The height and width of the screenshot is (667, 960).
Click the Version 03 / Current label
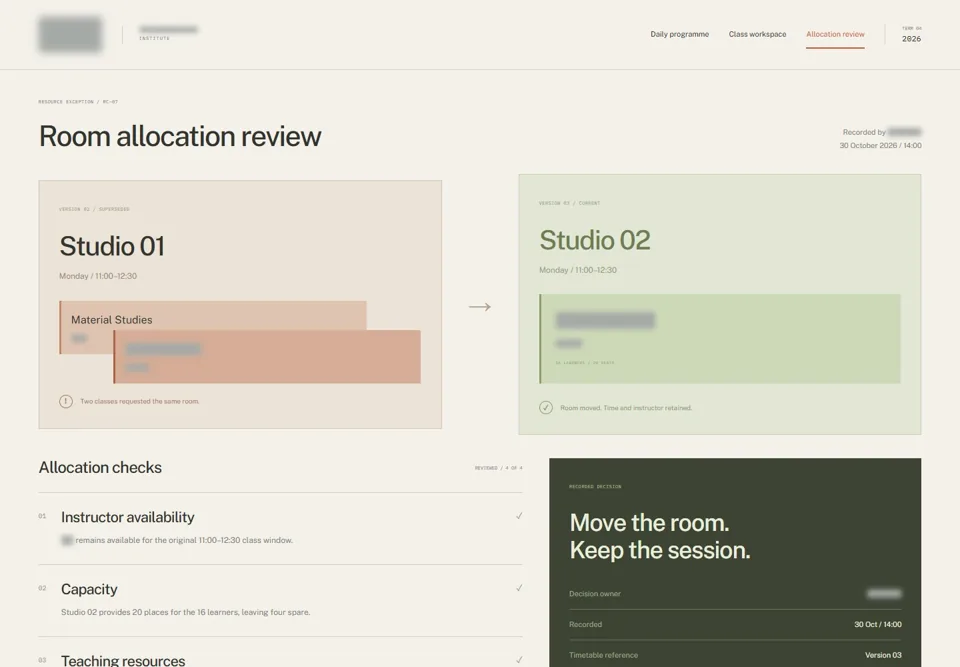click(569, 203)
